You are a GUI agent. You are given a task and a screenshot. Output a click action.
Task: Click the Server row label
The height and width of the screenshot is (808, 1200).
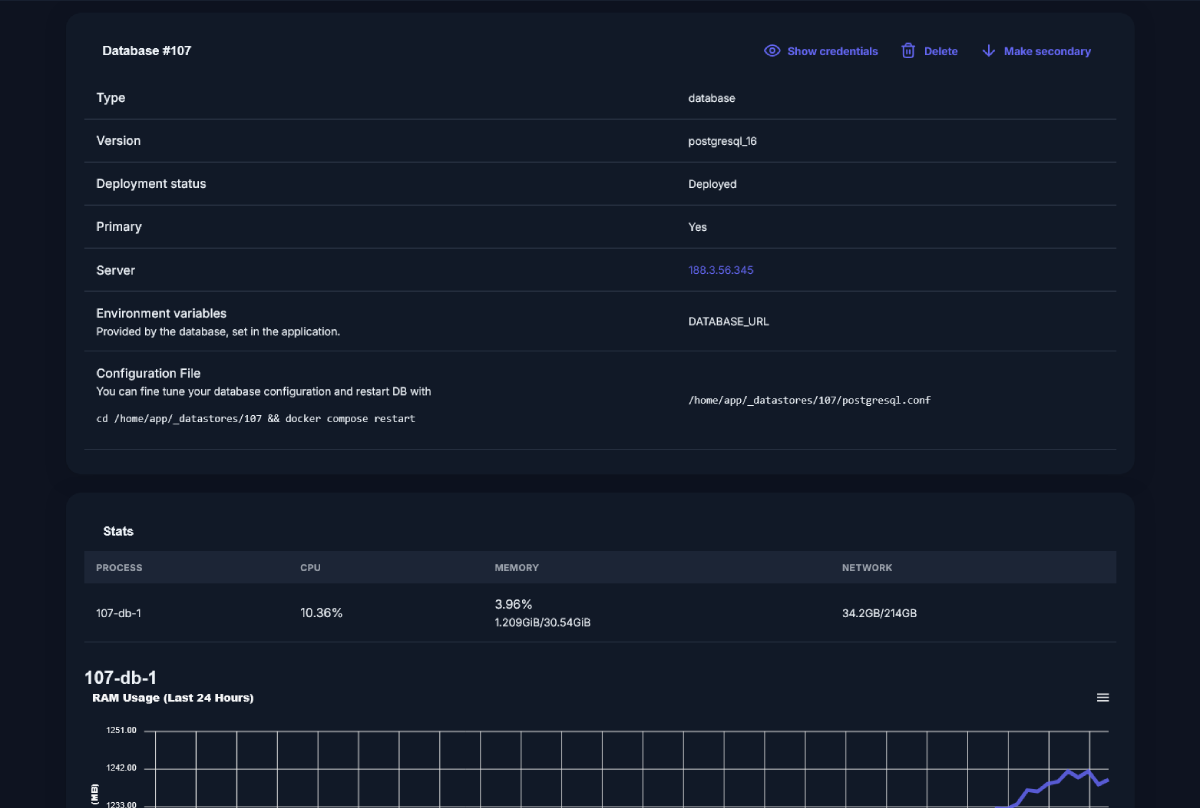click(x=116, y=271)
